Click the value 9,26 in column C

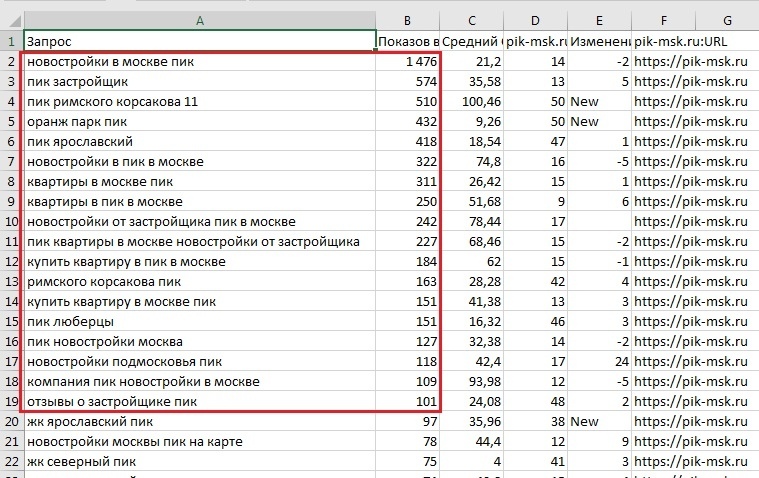(471, 122)
